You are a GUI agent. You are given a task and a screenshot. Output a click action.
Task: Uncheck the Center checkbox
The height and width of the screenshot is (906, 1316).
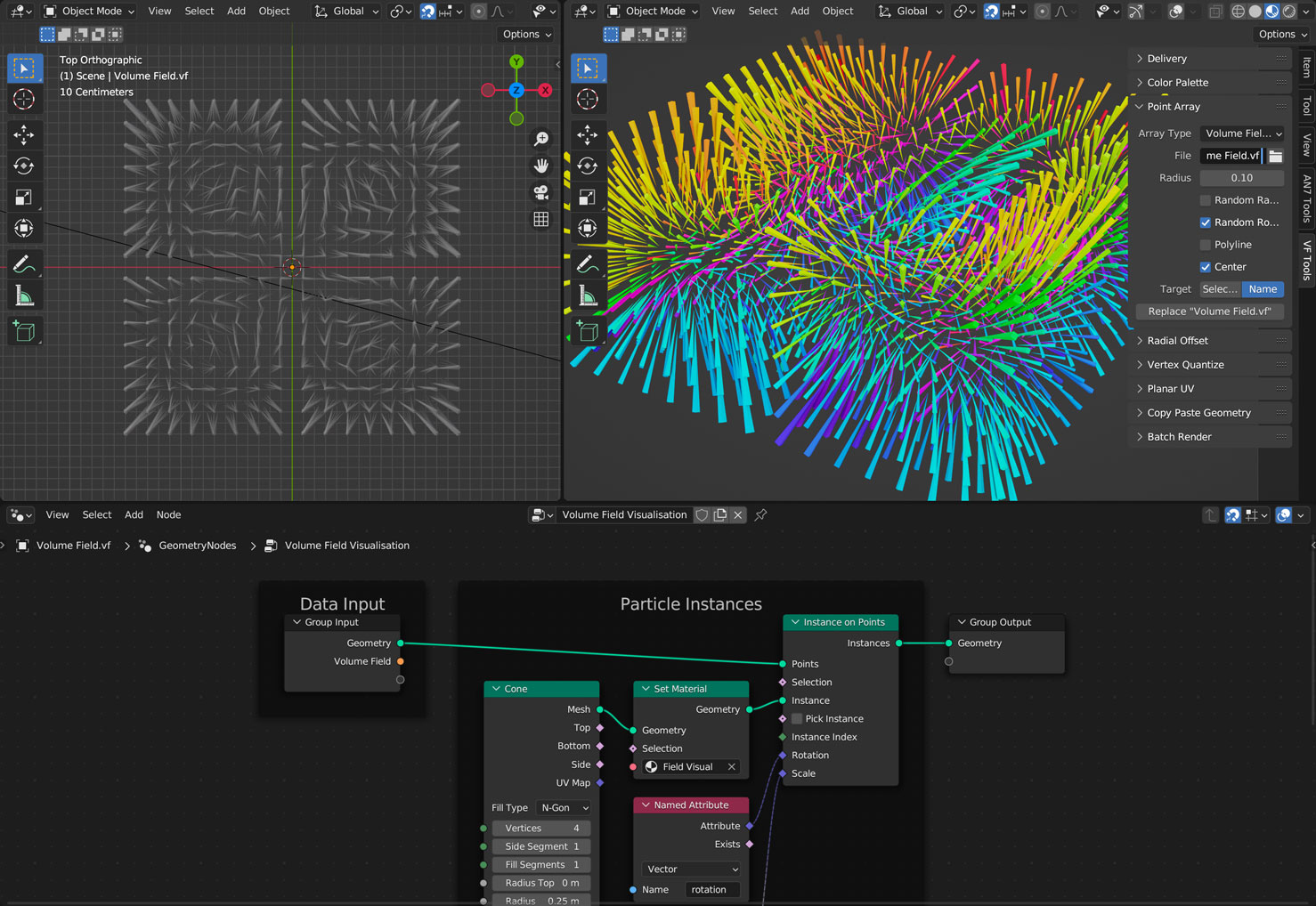coord(1206,267)
